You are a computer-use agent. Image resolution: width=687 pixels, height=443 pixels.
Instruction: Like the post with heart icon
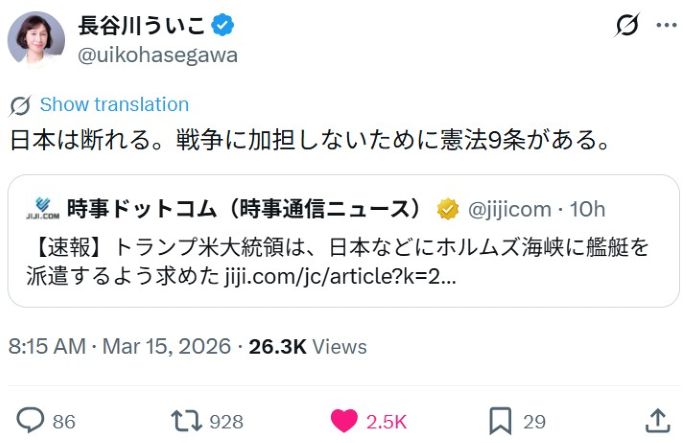point(344,421)
